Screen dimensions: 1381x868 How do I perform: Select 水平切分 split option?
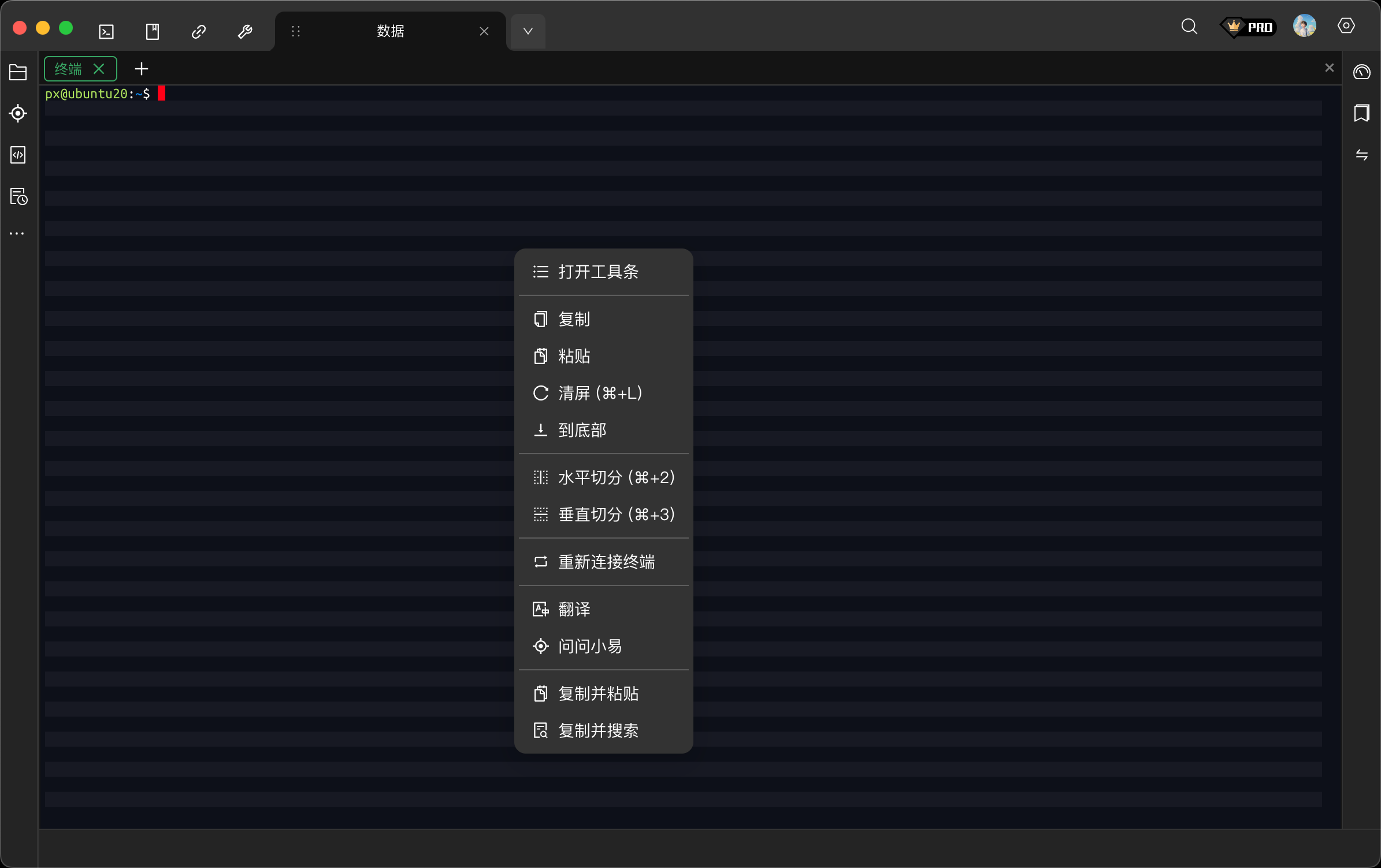coord(616,477)
